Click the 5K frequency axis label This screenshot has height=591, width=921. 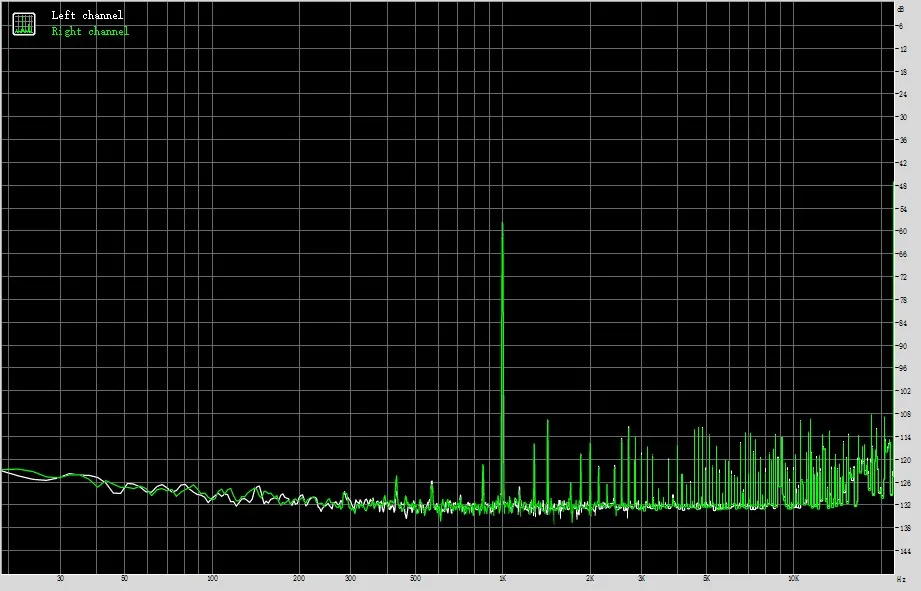click(x=707, y=579)
